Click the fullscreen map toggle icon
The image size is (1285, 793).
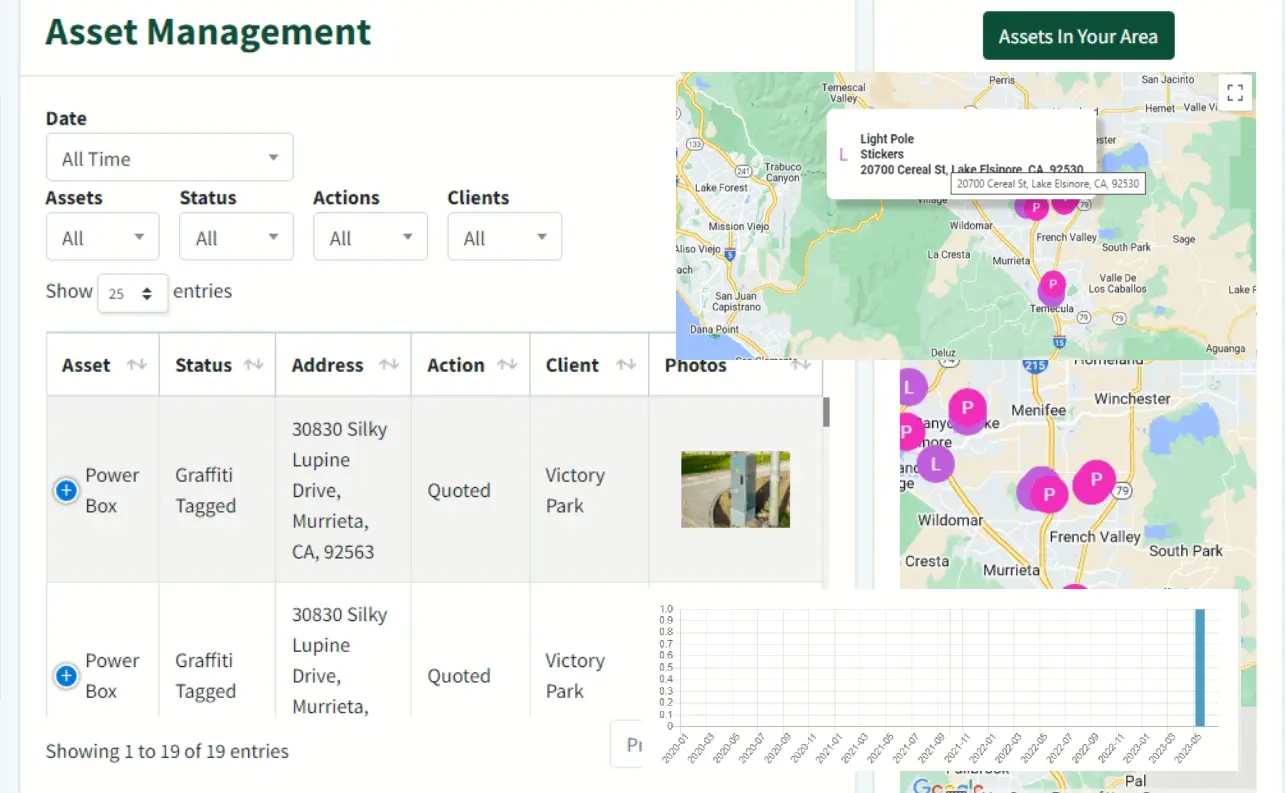[x=1235, y=93]
